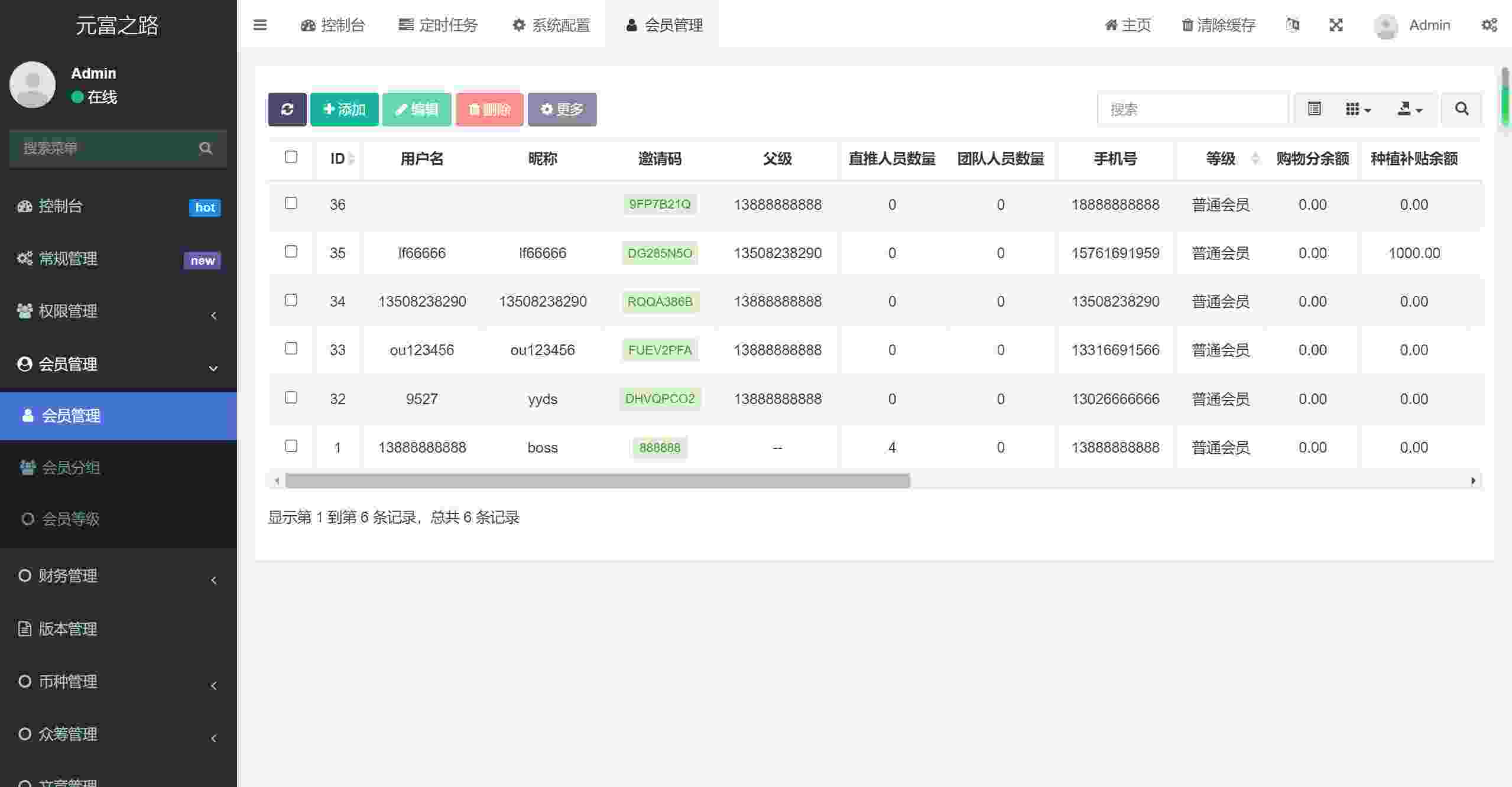Click the Admin avatar in the top bar
Image resolution: width=1512 pixels, height=787 pixels.
click(1386, 25)
